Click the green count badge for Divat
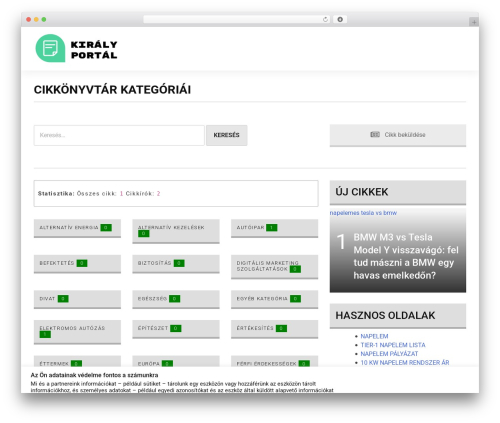The height and width of the screenshot is (423, 500). [63, 299]
